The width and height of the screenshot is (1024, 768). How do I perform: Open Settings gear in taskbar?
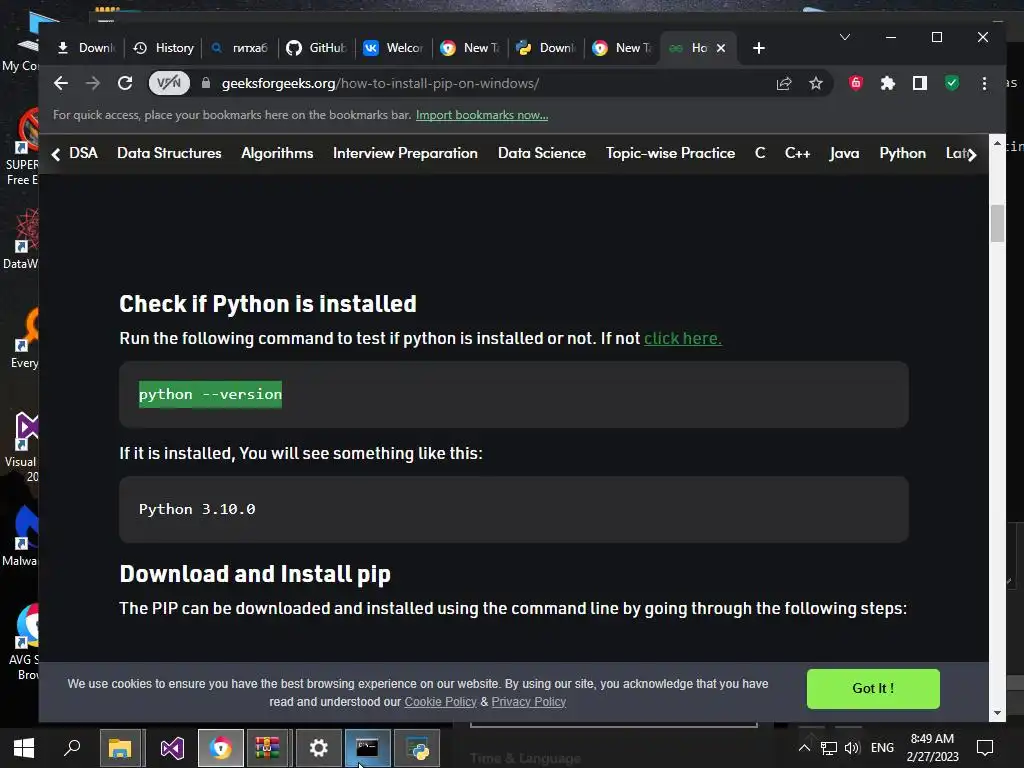[318, 748]
